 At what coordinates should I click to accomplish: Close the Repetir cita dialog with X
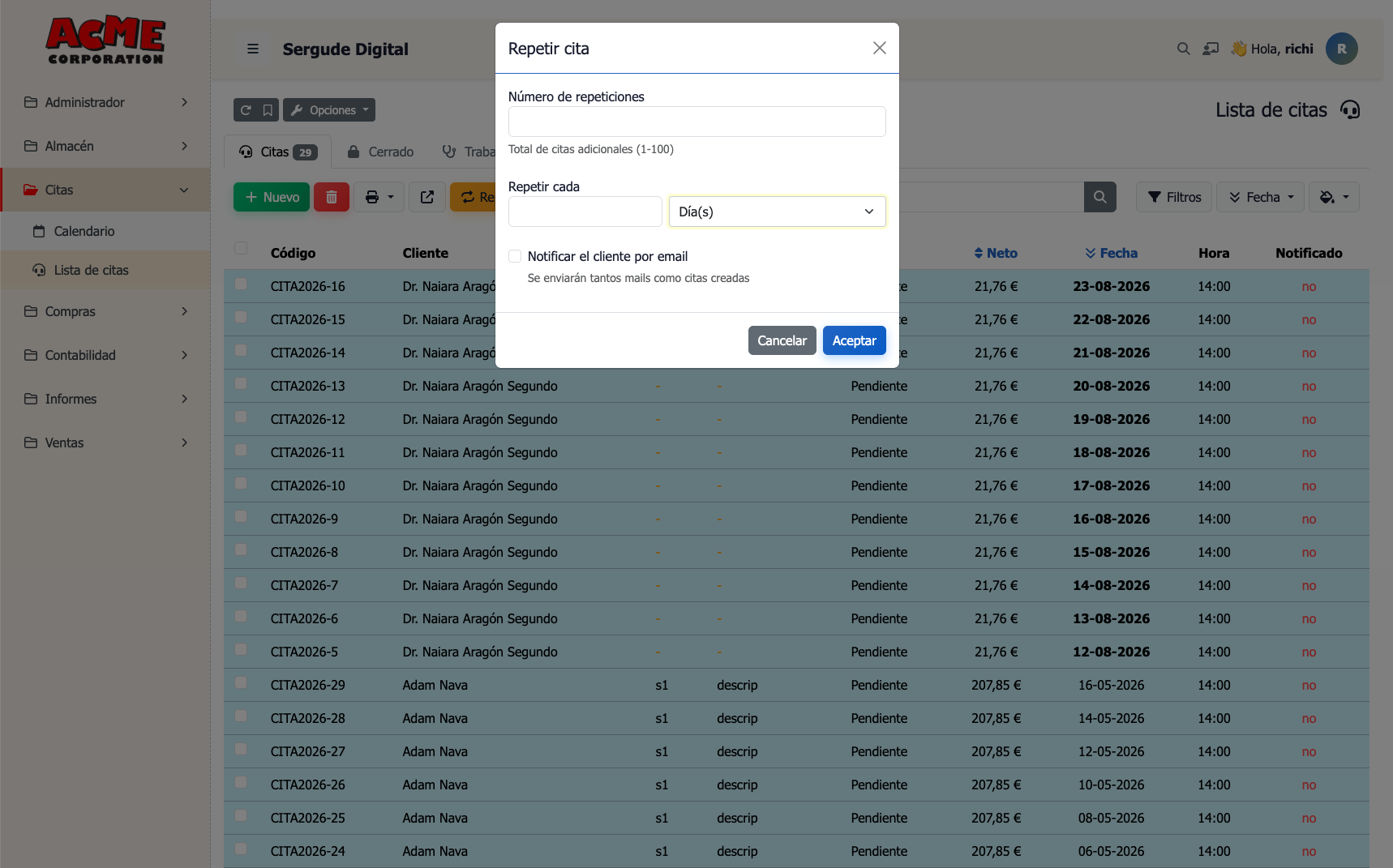[880, 48]
